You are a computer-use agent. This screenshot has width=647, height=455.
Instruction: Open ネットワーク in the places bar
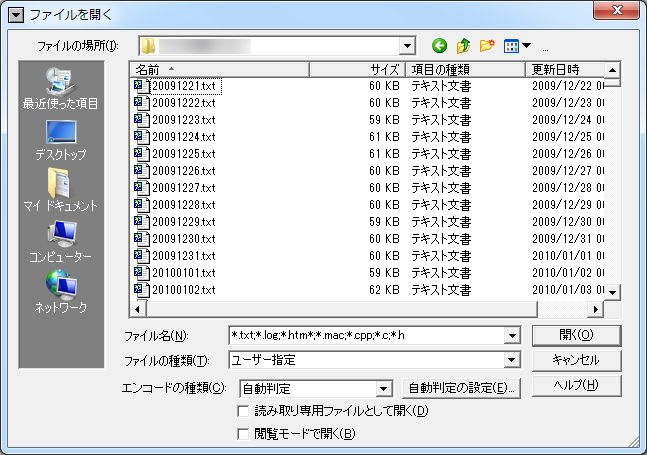click(x=61, y=292)
